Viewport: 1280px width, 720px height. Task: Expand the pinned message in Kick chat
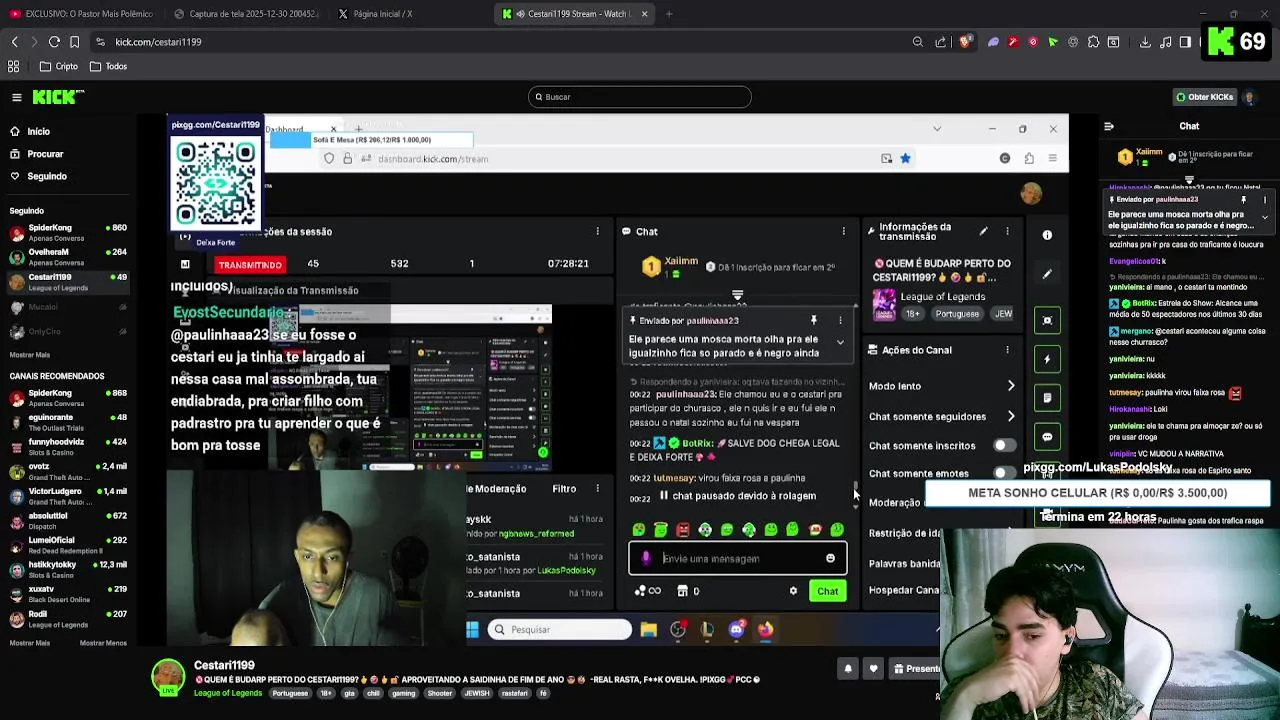tap(1265, 217)
